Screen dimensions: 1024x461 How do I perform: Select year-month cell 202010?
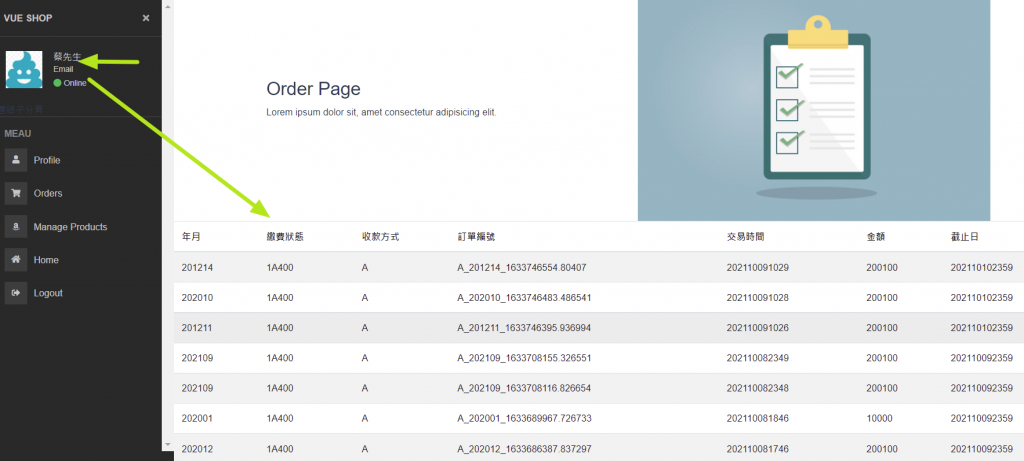coord(197,298)
